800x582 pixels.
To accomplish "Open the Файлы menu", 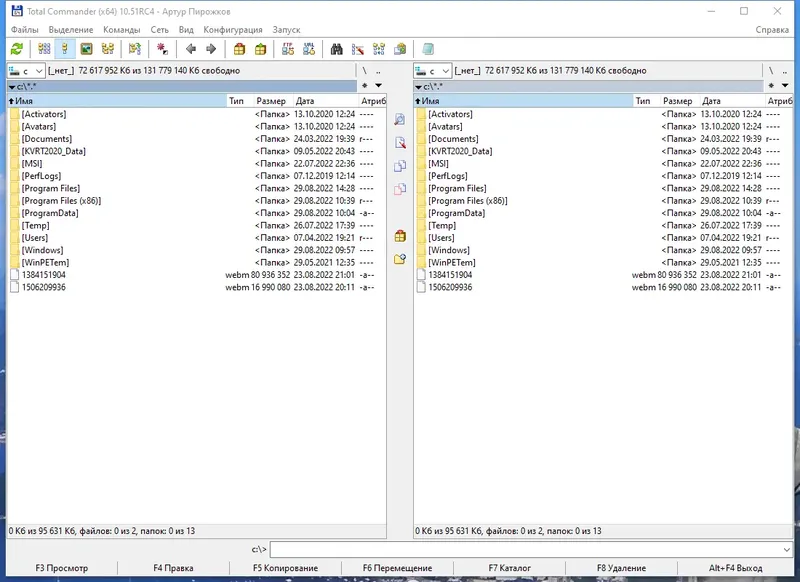I will click(24, 30).
